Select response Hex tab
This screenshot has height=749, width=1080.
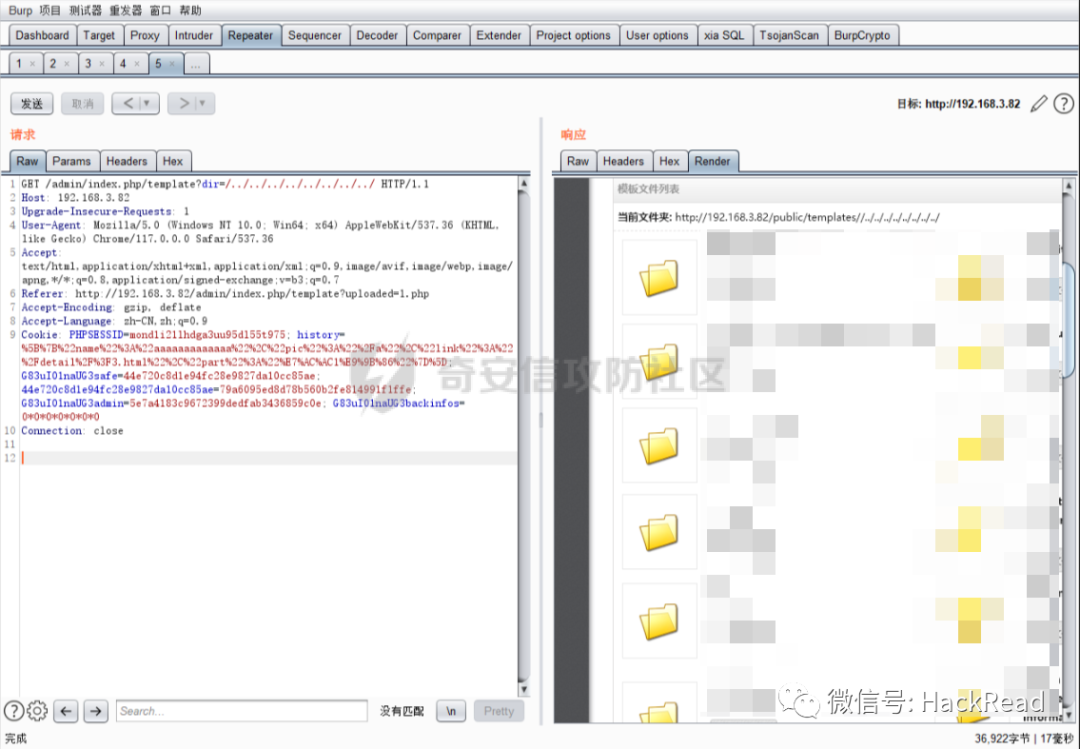click(x=669, y=161)
